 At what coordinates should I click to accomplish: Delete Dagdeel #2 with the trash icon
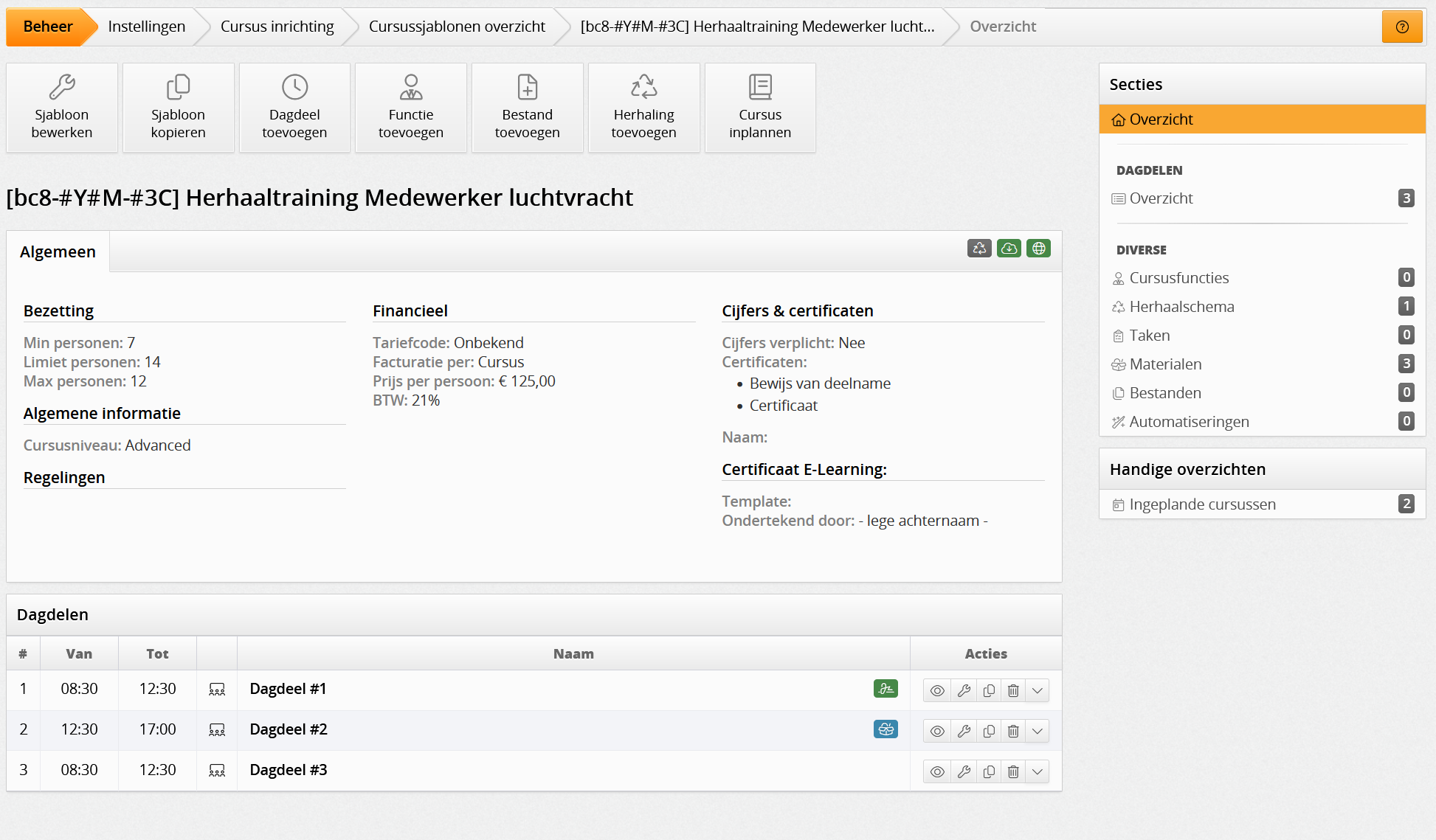click(x=1013, y=732)
